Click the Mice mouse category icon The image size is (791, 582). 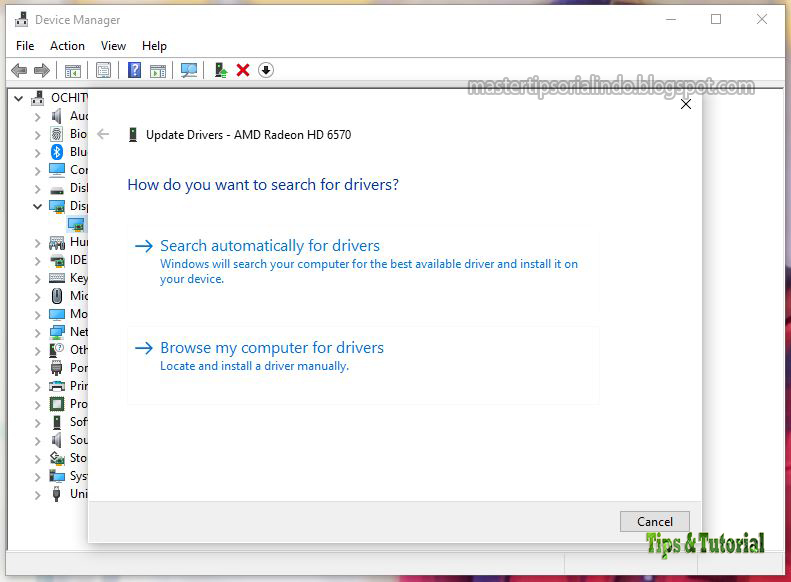[x=57, y=296]
